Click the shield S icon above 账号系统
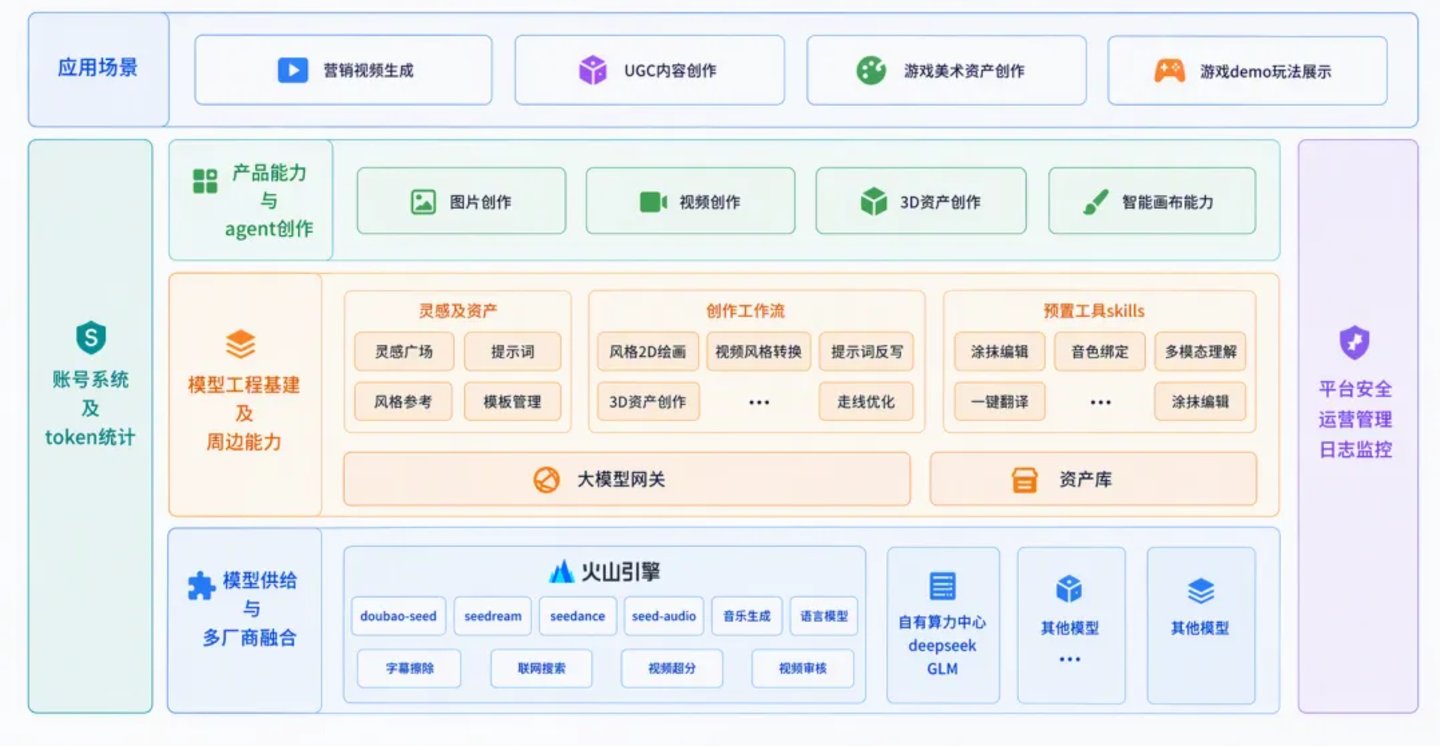 click(x=91, y=338)
